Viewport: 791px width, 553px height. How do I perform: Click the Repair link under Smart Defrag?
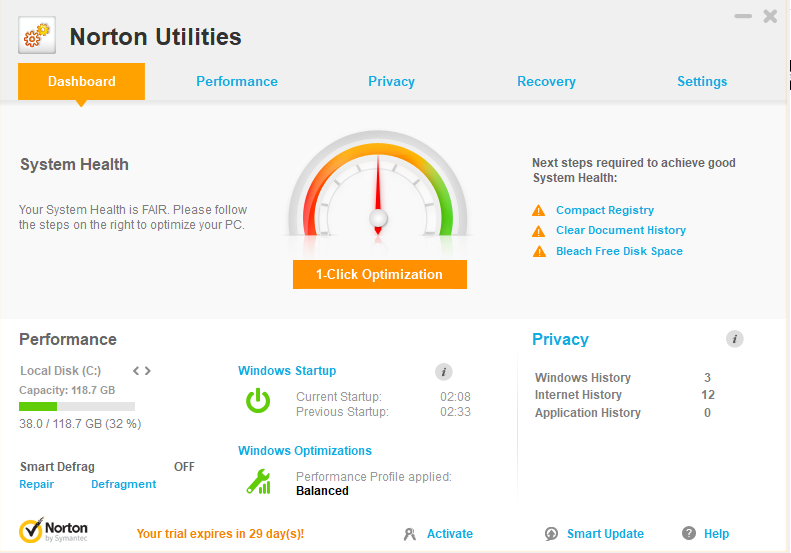pyautogui.click(x=36, y=484)
